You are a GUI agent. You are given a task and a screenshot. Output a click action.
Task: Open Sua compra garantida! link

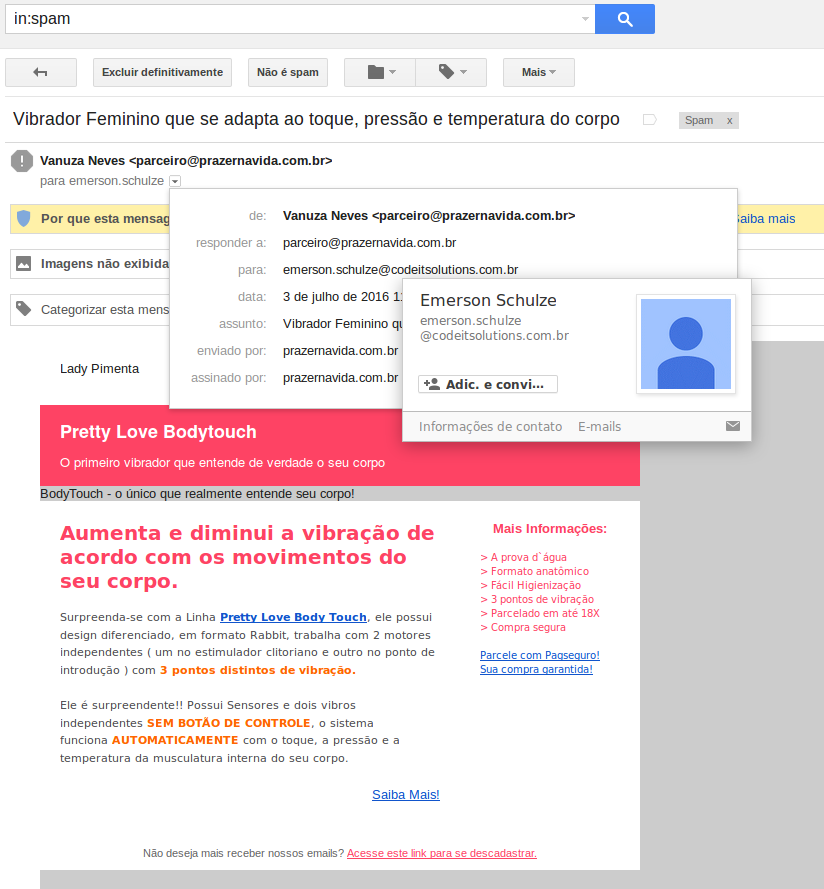pos(536,669)
